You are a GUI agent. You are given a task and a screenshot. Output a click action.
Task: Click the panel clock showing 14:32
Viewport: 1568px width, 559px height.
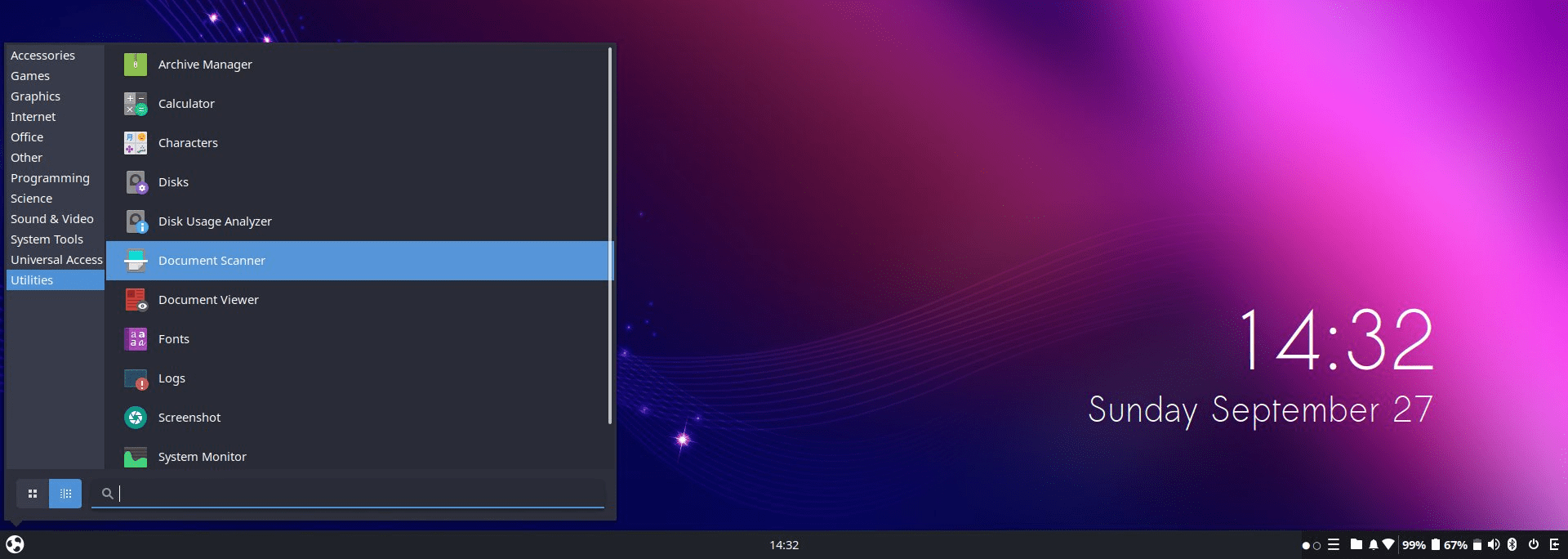[784, 545]
